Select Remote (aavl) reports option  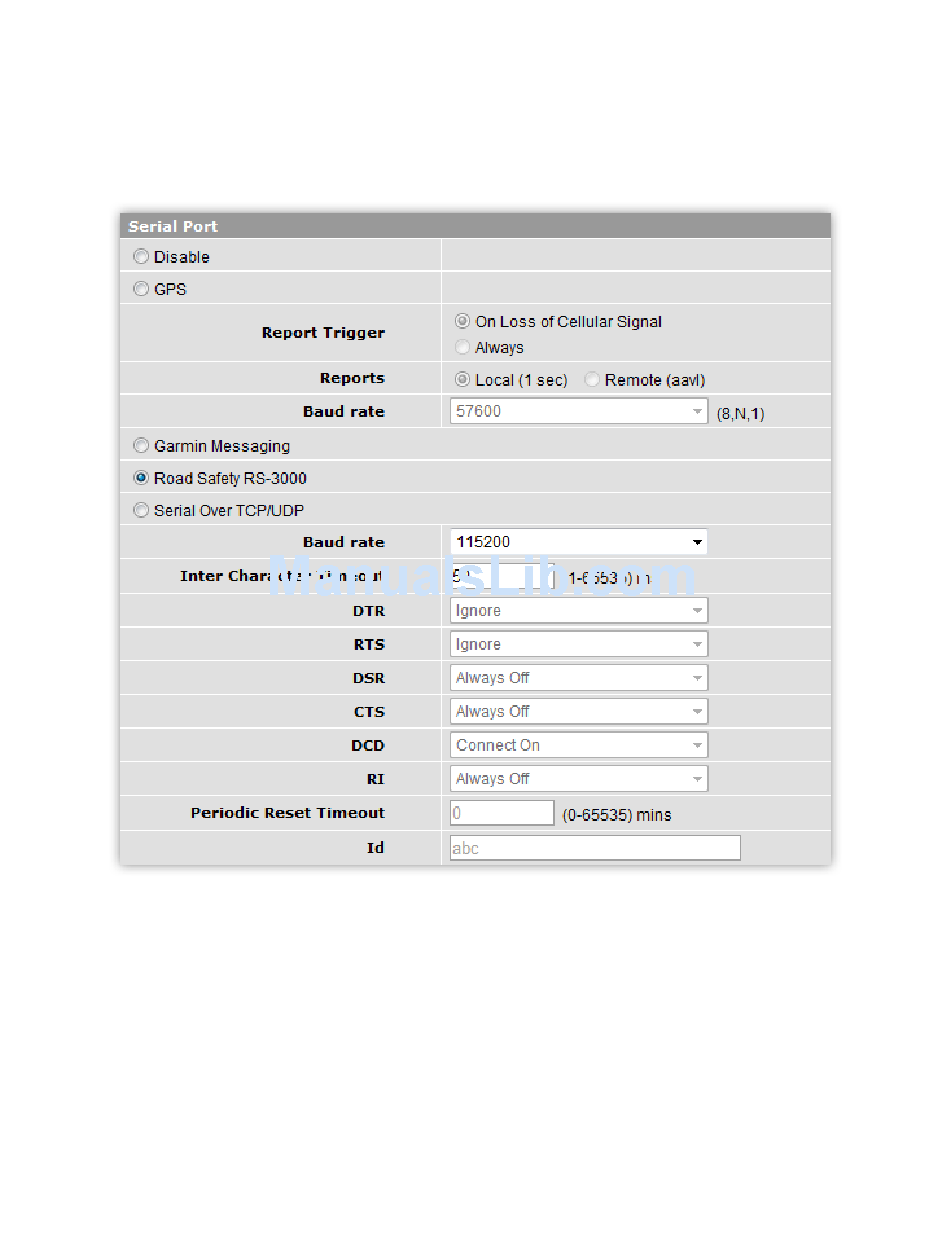(x=592, y=380)
